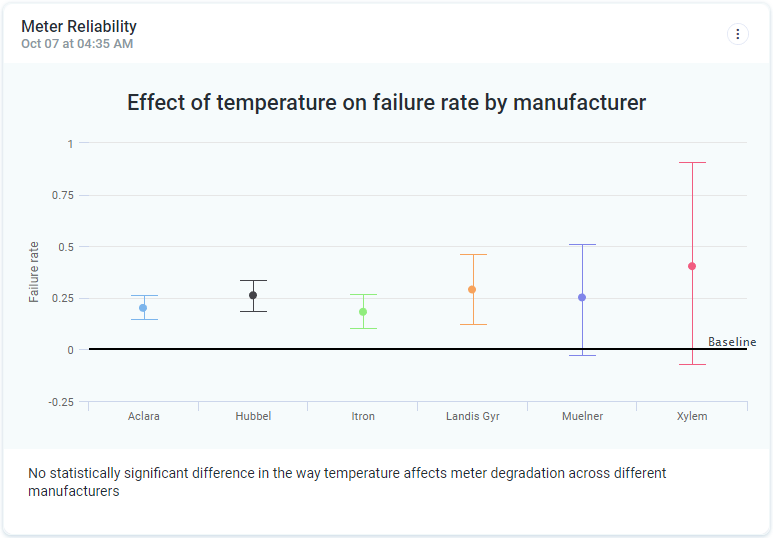Click the chart title text
This screenshot has height=538, width=773.
pyautogui.click(x=386, y=102)
